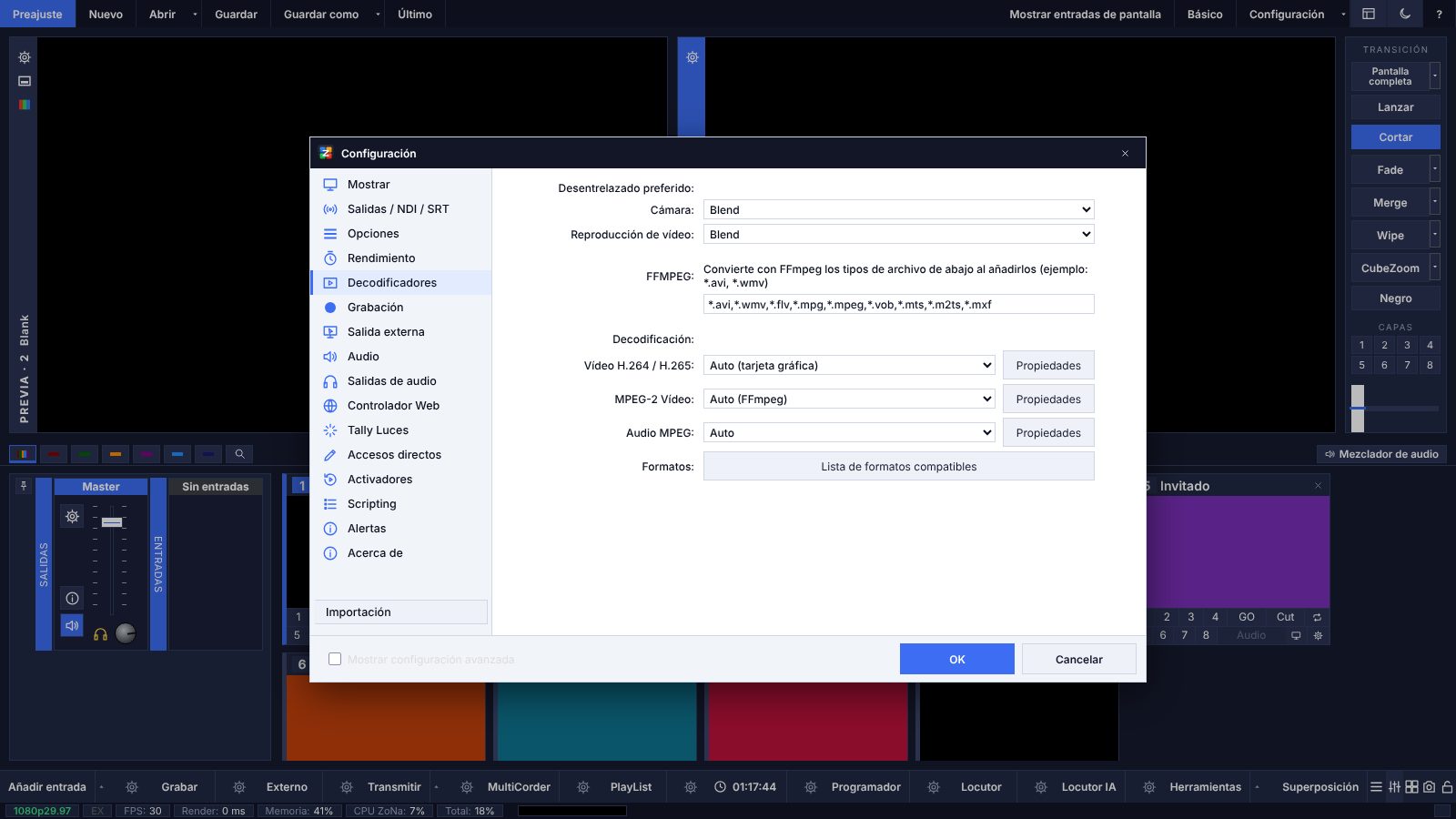Click the Master audio speaker mute icon
1456x819 pixels.
[x=72, y=626]
